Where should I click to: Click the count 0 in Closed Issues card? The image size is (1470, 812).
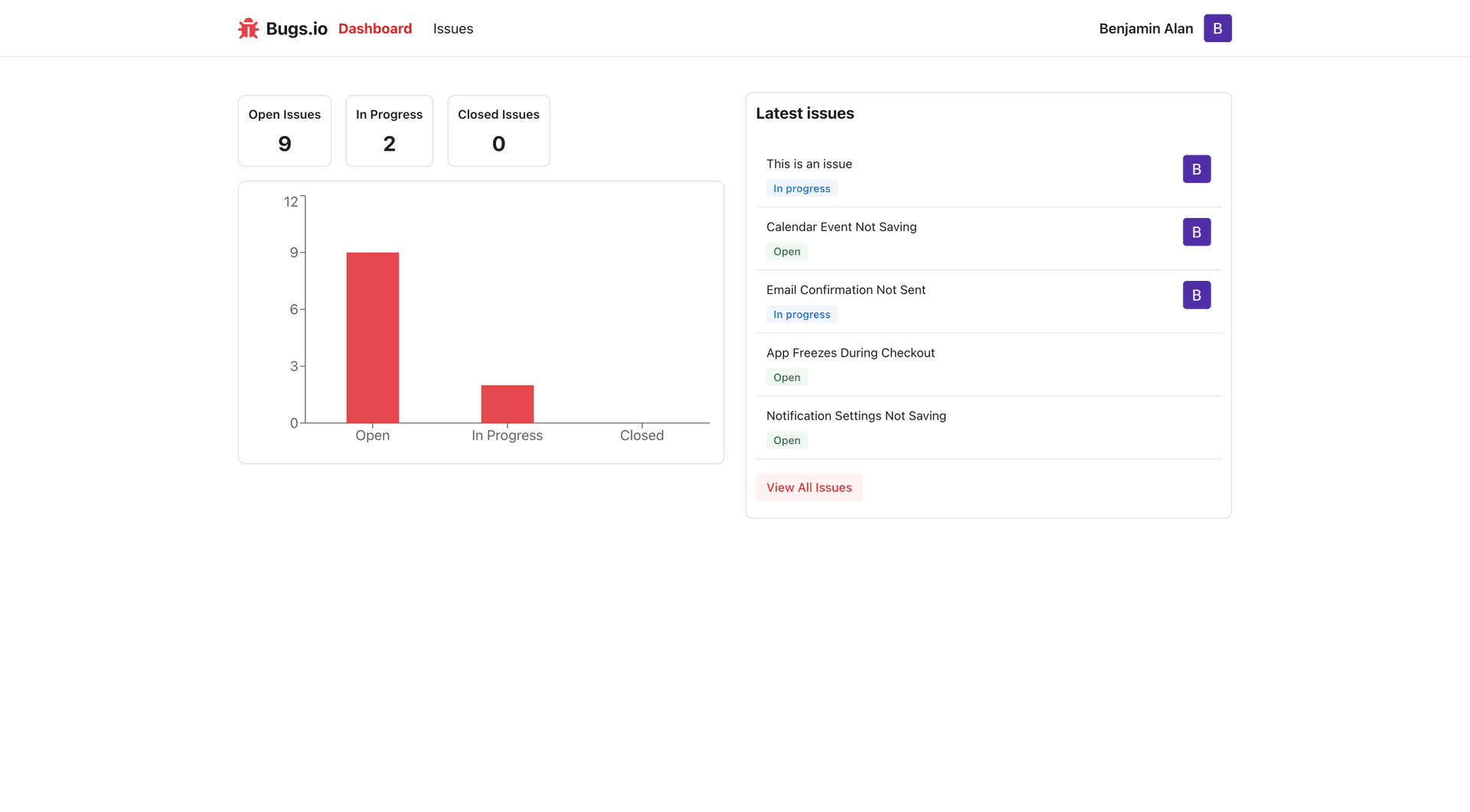click(498, 144)
